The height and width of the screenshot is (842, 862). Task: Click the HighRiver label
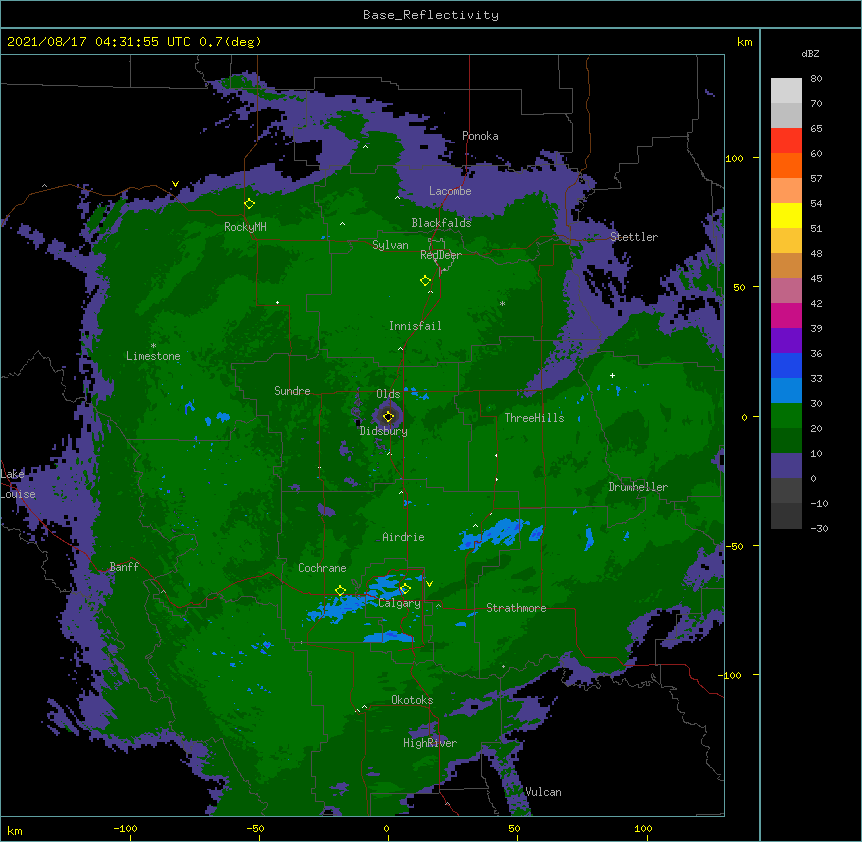click(429, 743)
